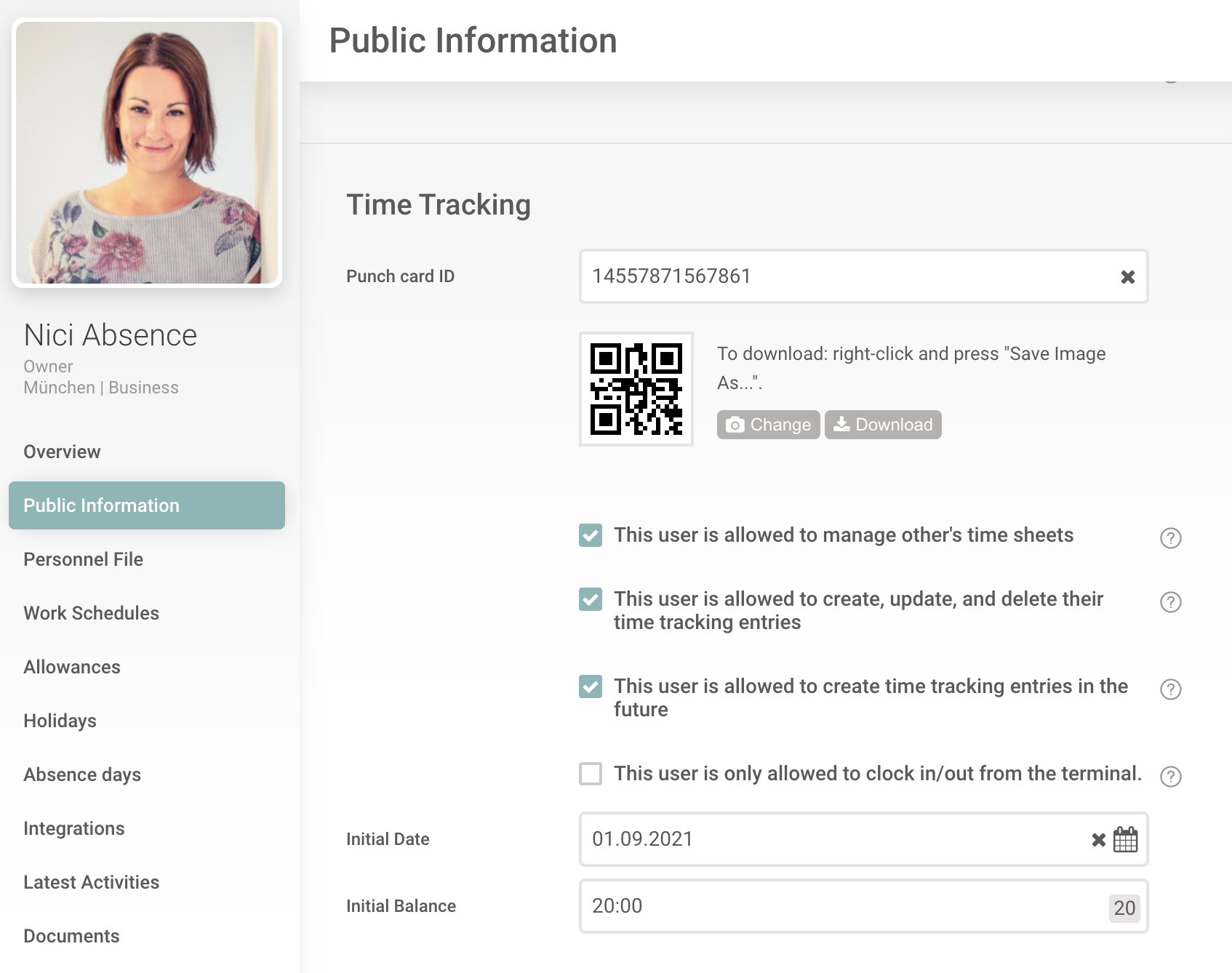Uncheck manage other's time sheets permission

591,535
